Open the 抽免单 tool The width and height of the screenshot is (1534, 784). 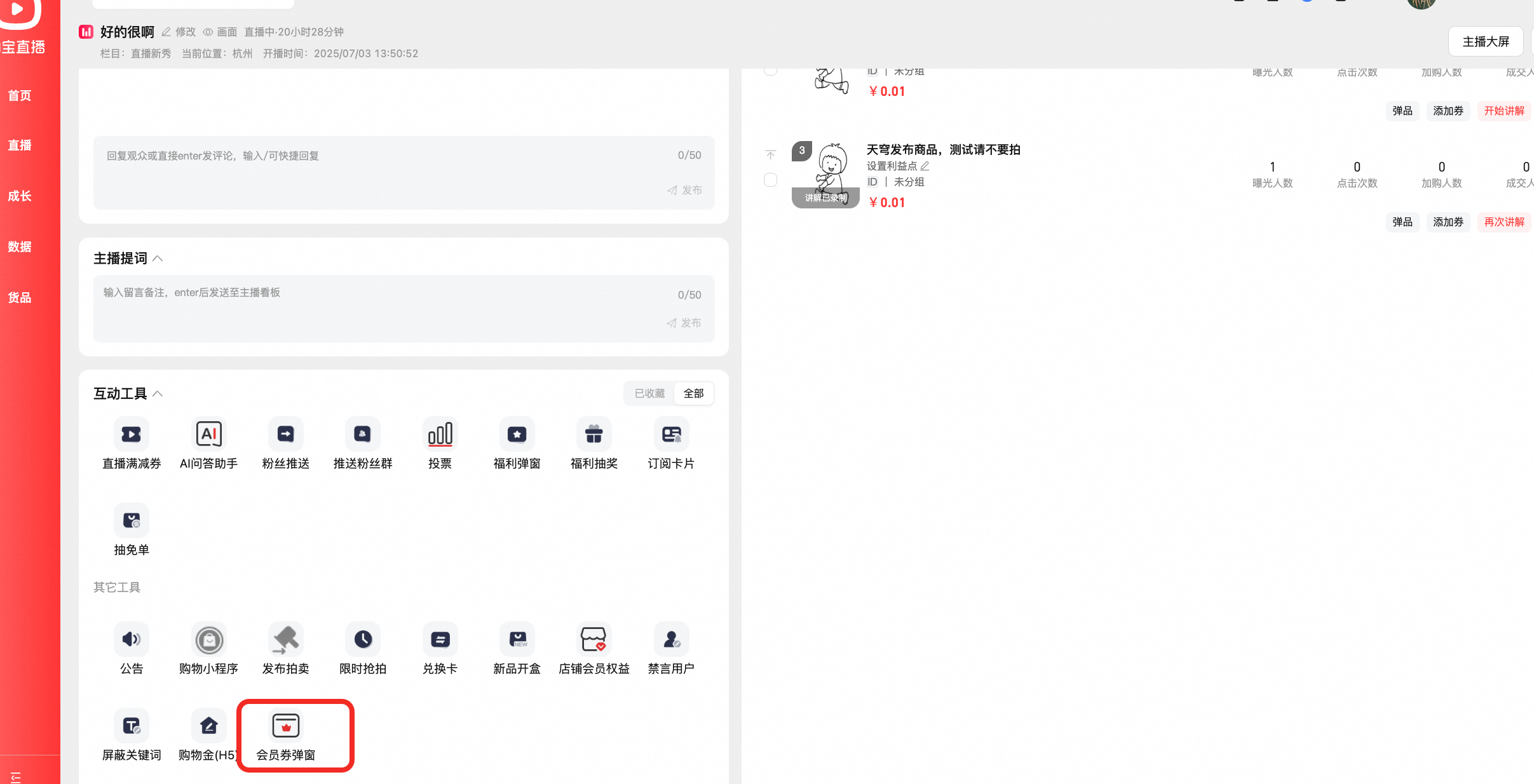[x=132, y=531]
